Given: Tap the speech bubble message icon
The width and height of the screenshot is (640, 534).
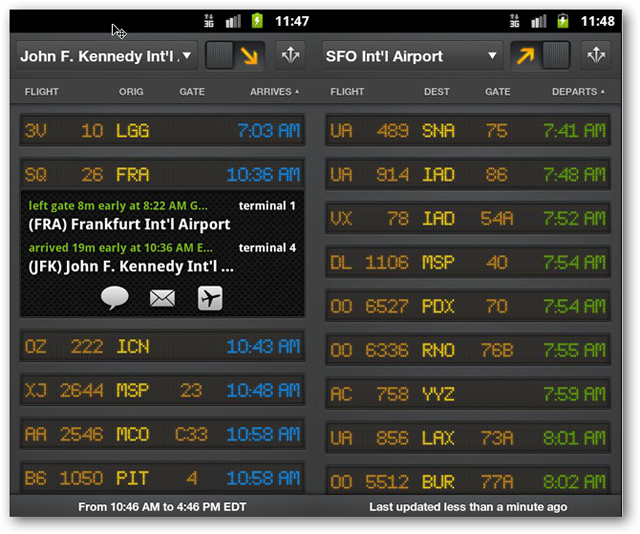Looking at the screenshot, I should coord(115,298).
